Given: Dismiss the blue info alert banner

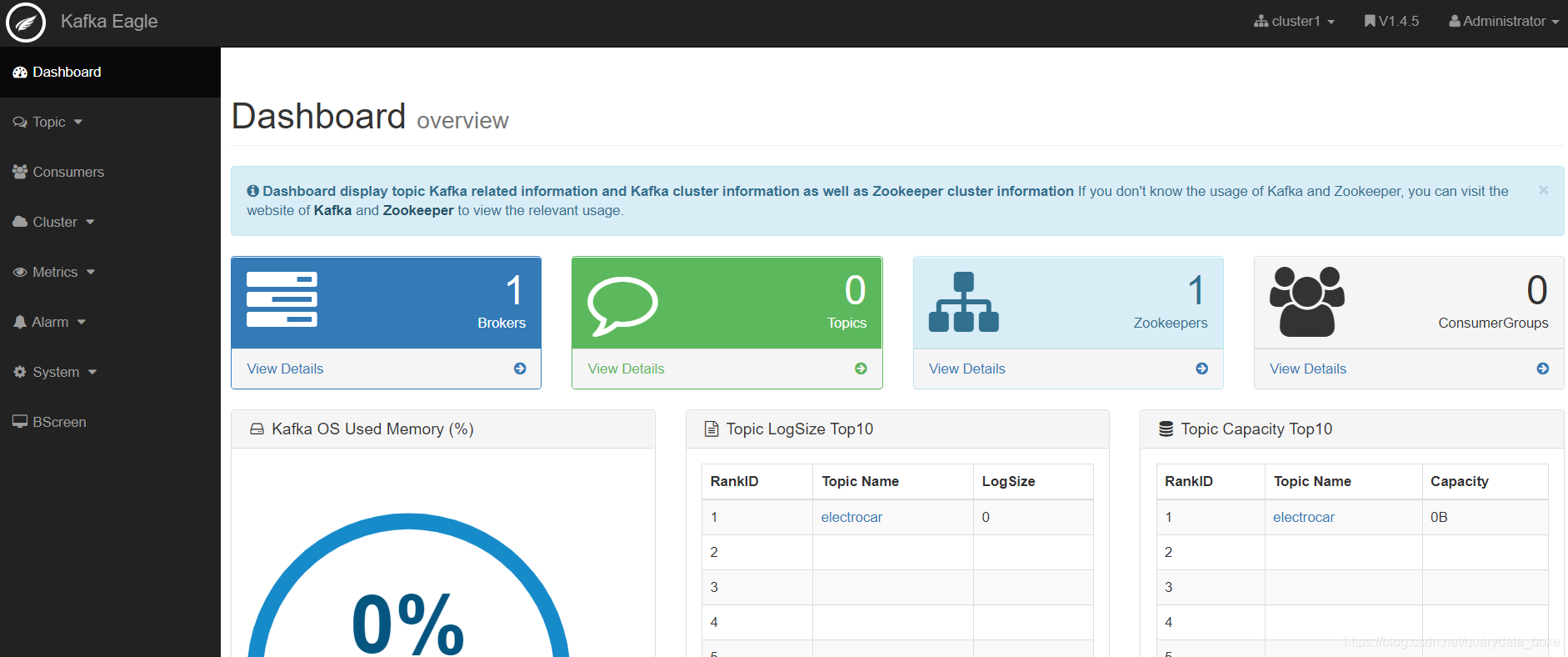Looking at the screenshot, I should [x=1543, y=190].
